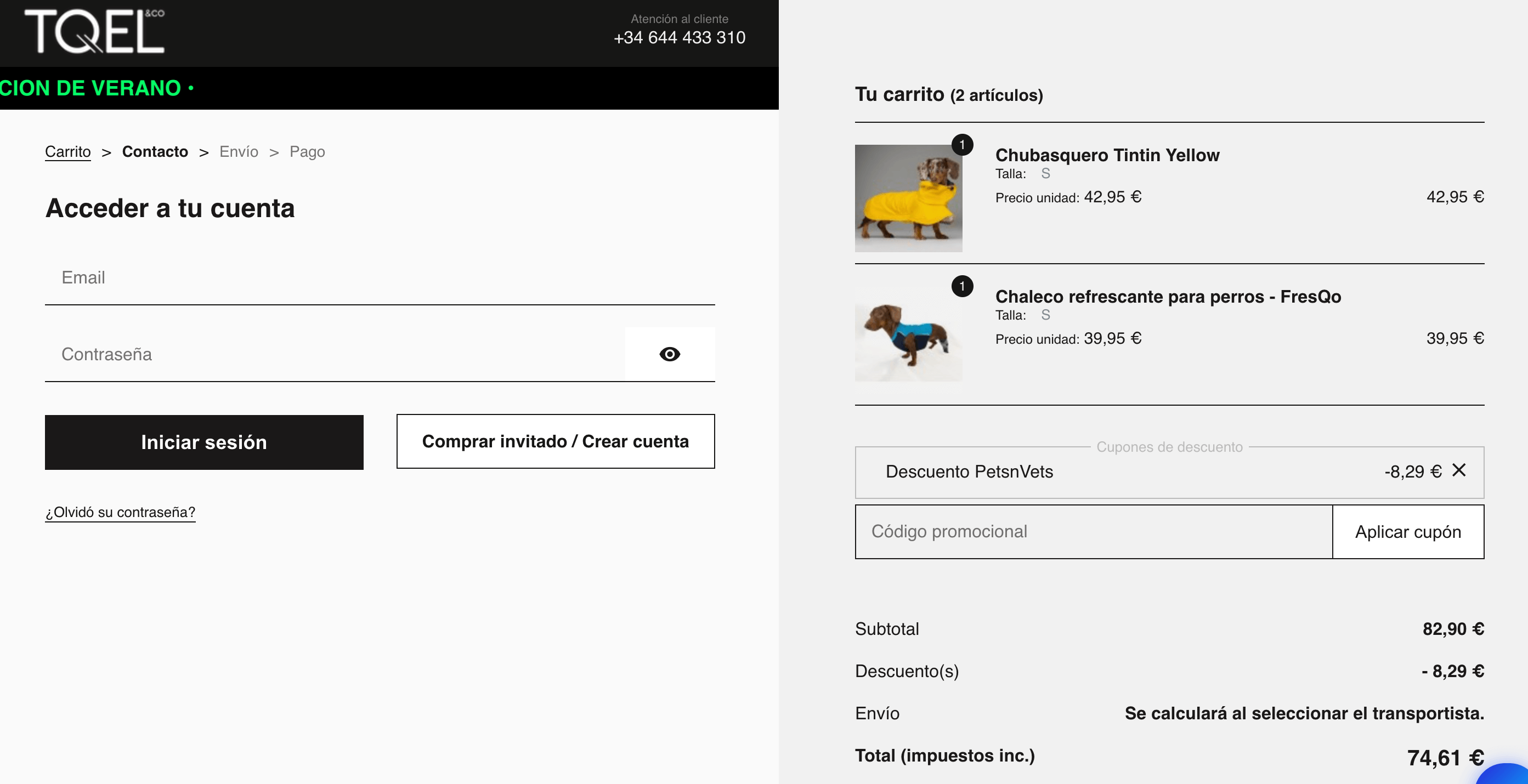Click Chaleco refrescante para perros - FresQo title
This screenshot has height=784, width=1528.
click(1168, 297)
